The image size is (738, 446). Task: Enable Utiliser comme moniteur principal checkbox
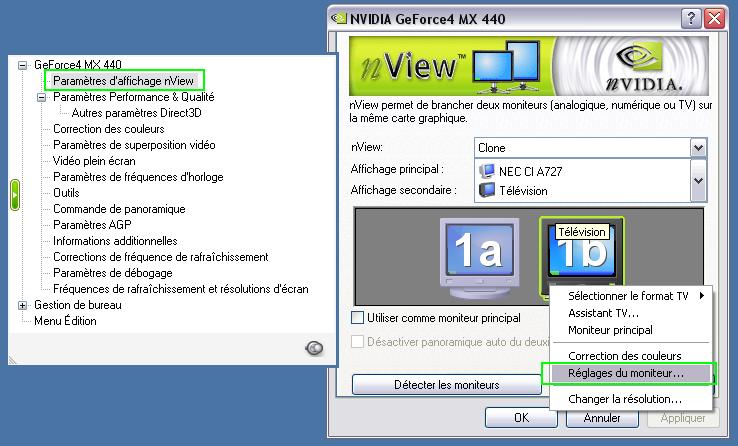(358, 318)
